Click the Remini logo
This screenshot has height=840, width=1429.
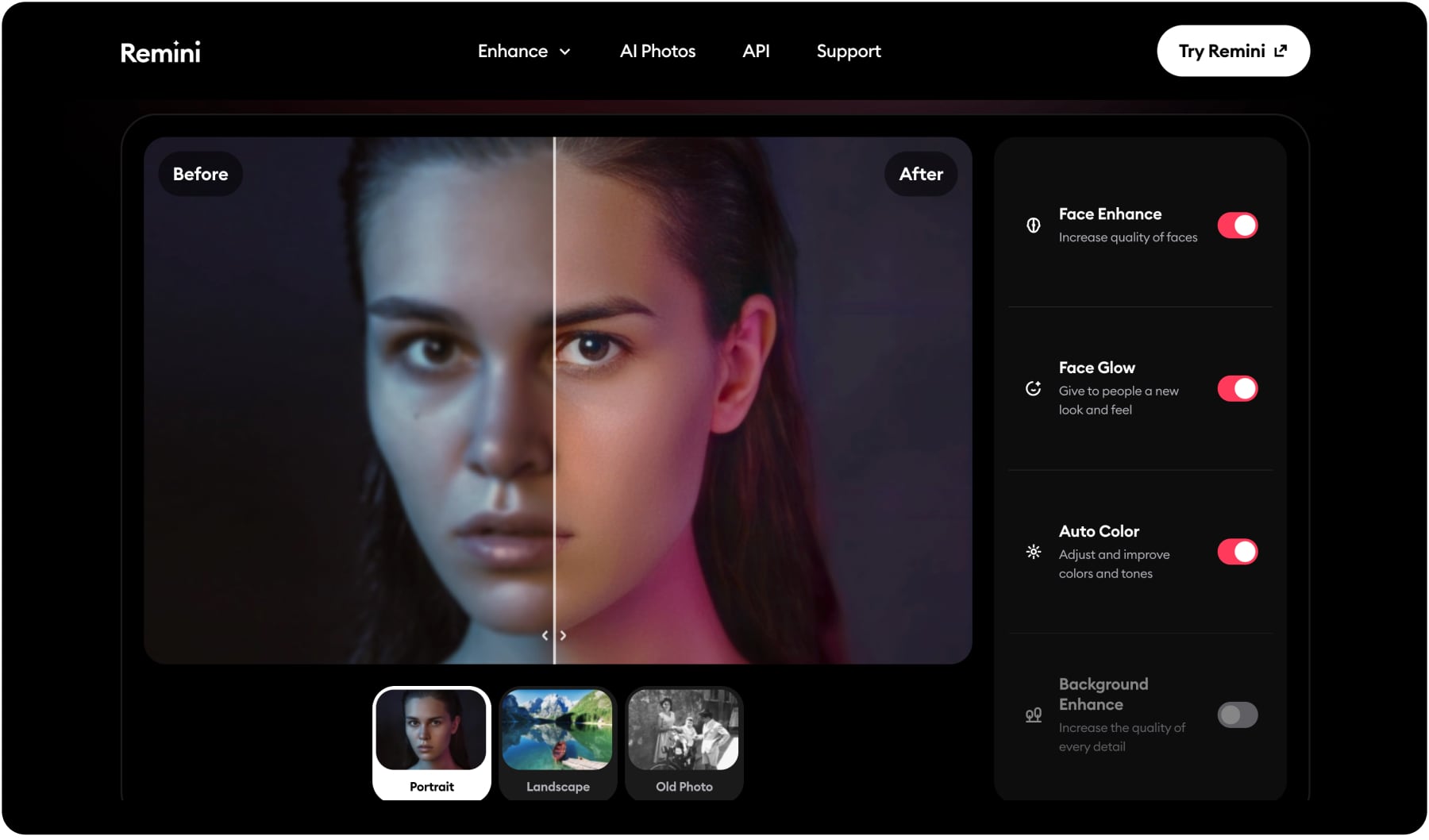160,51
